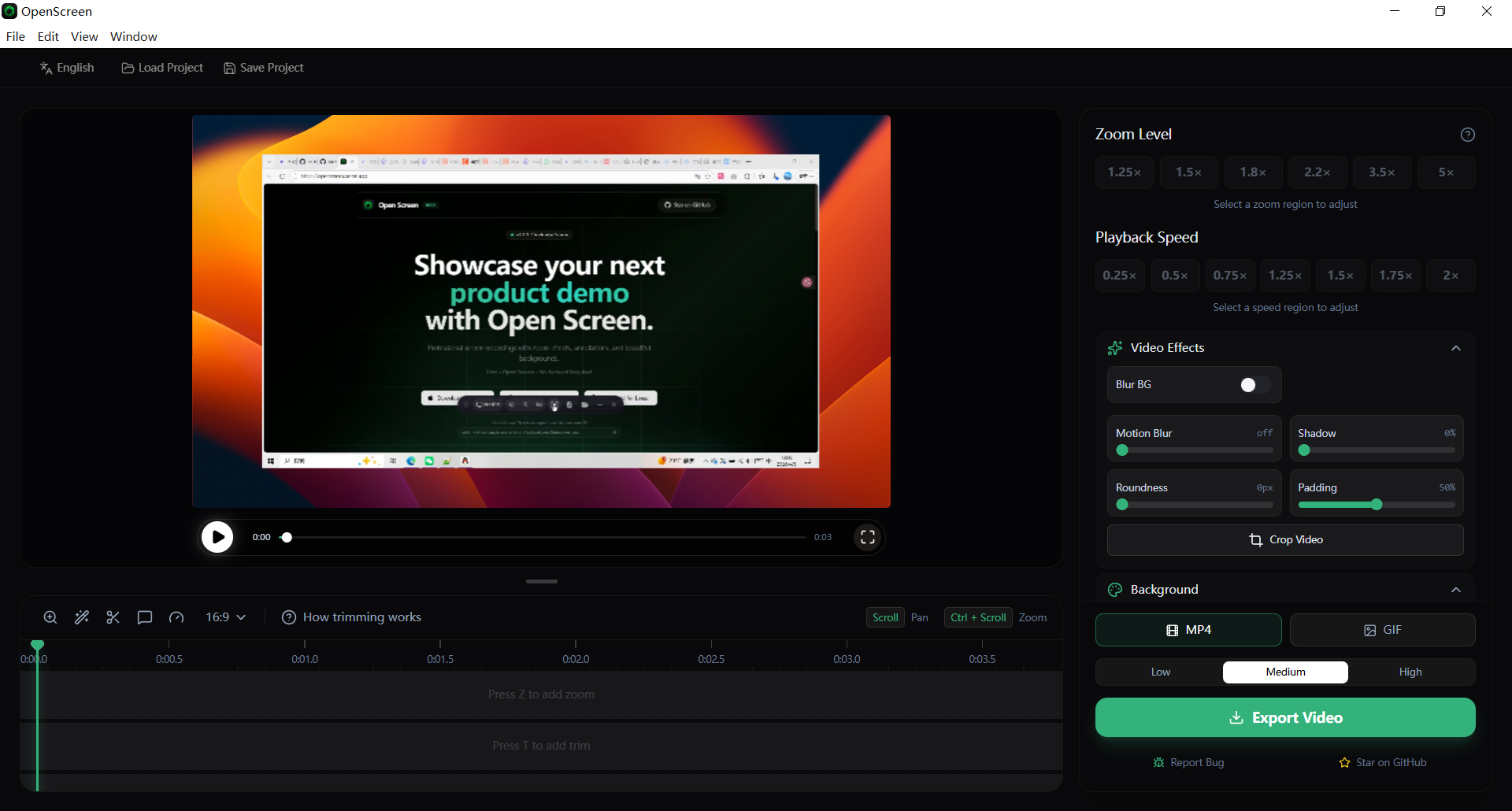Choose 1.5× zoom level
This screenshot has height=811, width=1512.
(x=1189, y=172)
